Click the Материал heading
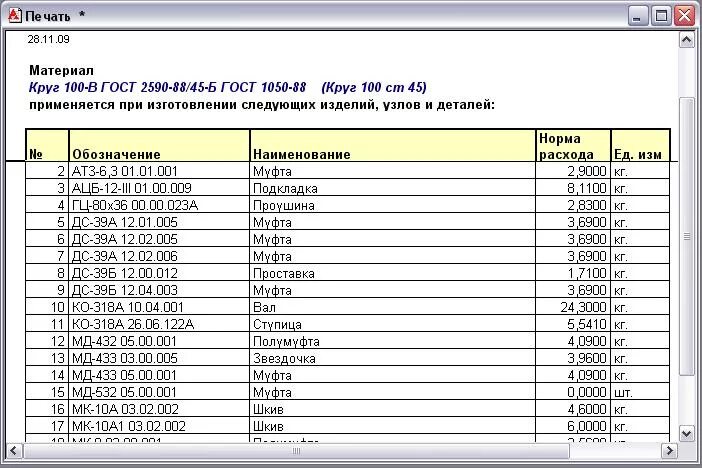The width and height of the screenshot is (702, 468). pos(61,70)
